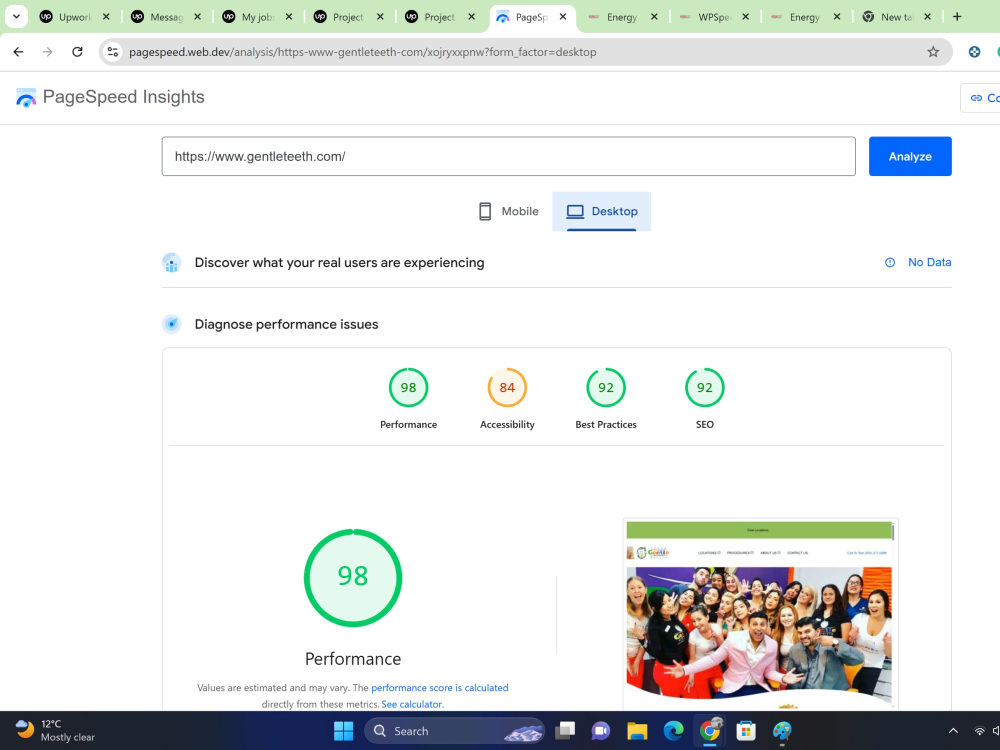Click the real users experience chart icon

172,263
